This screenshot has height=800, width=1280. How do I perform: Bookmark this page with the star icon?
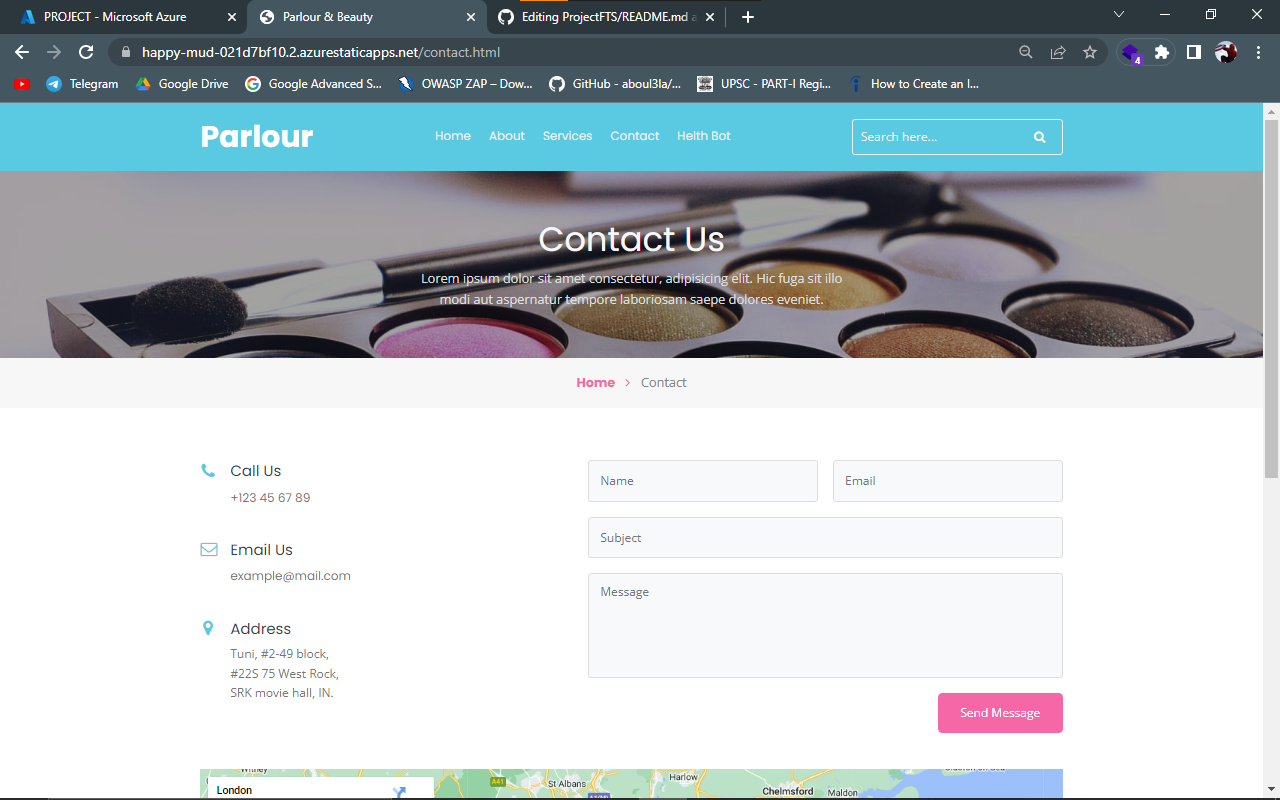[x=1090, y=52]
